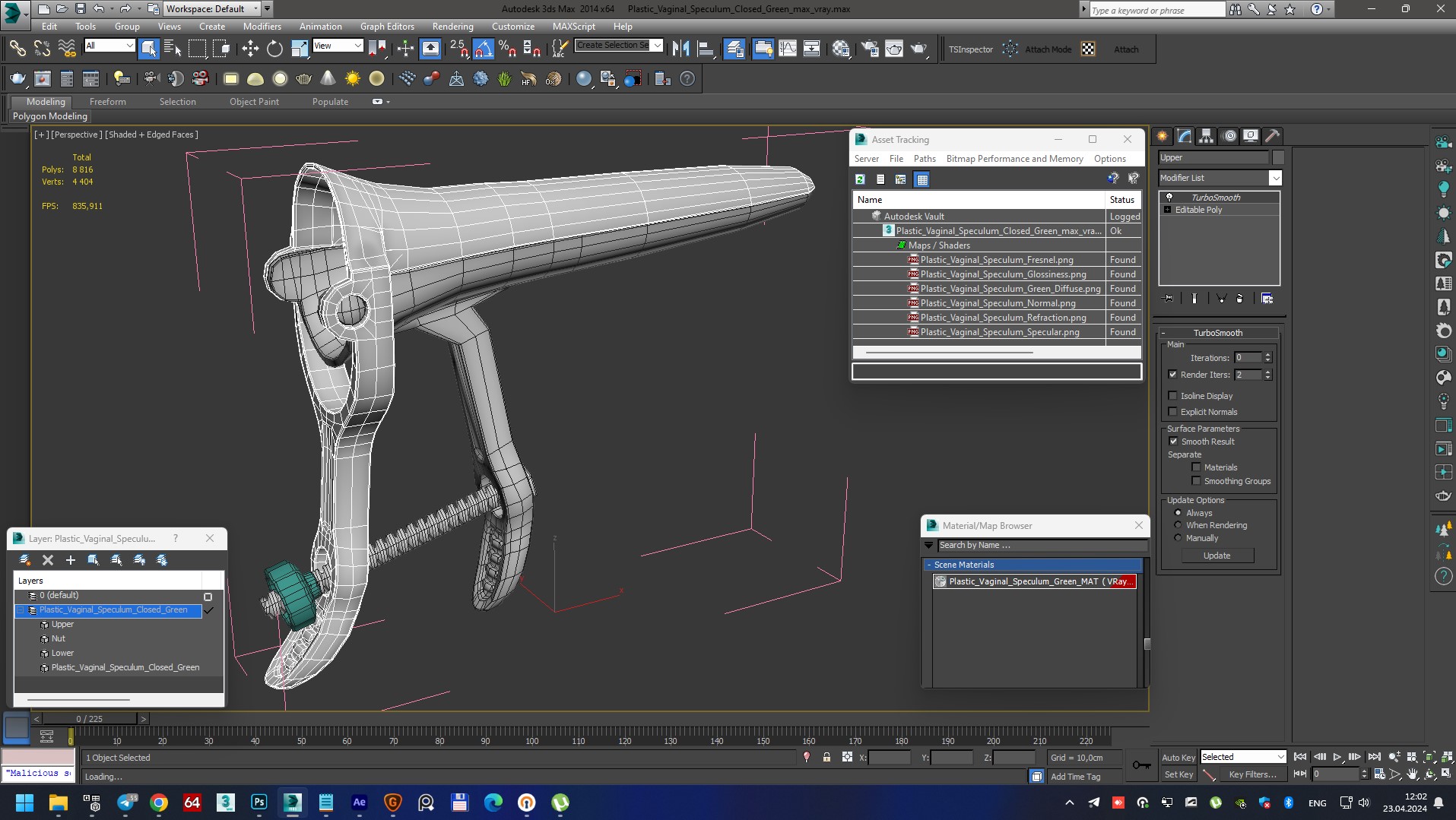
Task: Choose When Rendering update option
Action: click(x=1178, y=525)
